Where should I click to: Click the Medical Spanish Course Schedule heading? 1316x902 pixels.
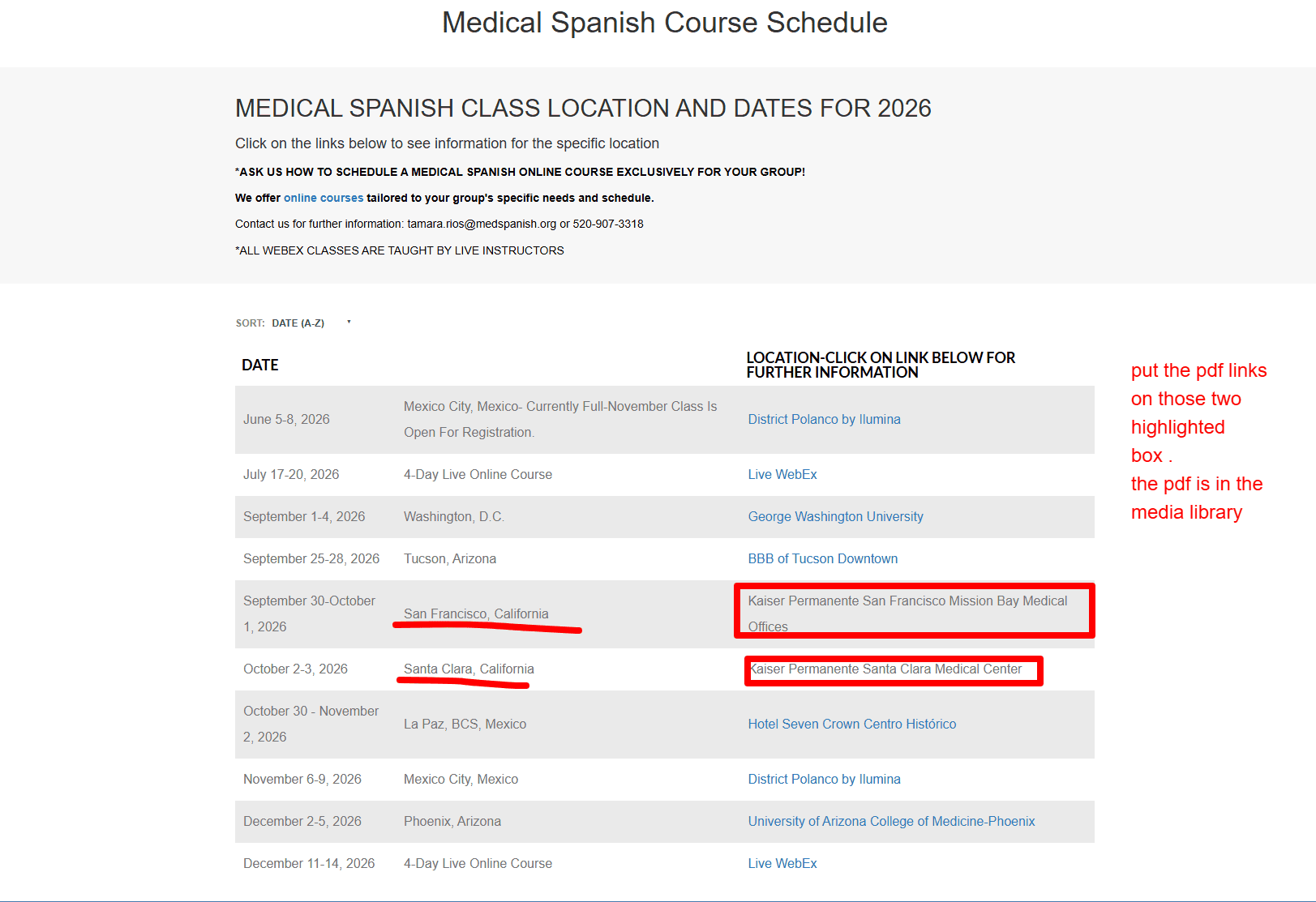pyautogui.click(x=664, y=23)
